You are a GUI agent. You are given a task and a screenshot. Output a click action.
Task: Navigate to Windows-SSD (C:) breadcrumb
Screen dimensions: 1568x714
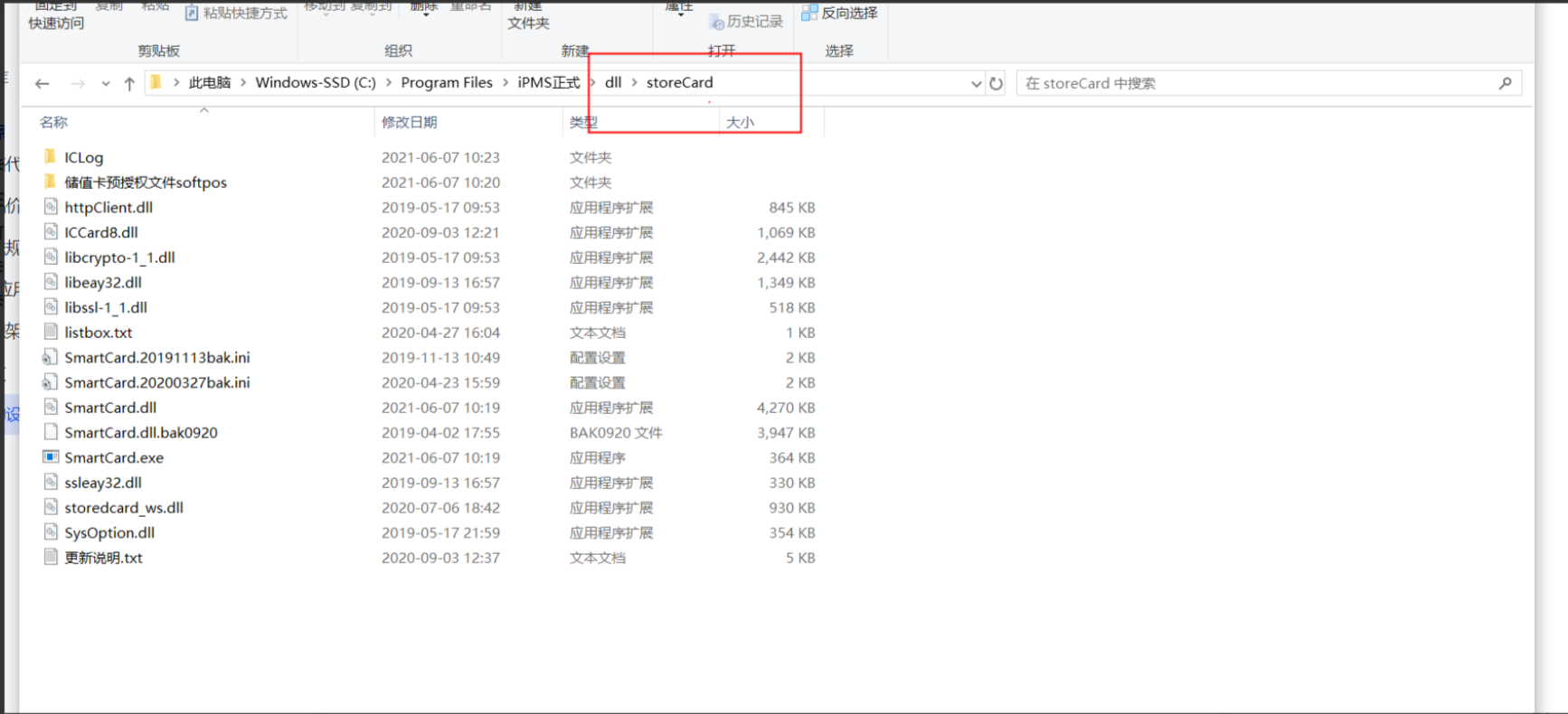tap(315, 83)
